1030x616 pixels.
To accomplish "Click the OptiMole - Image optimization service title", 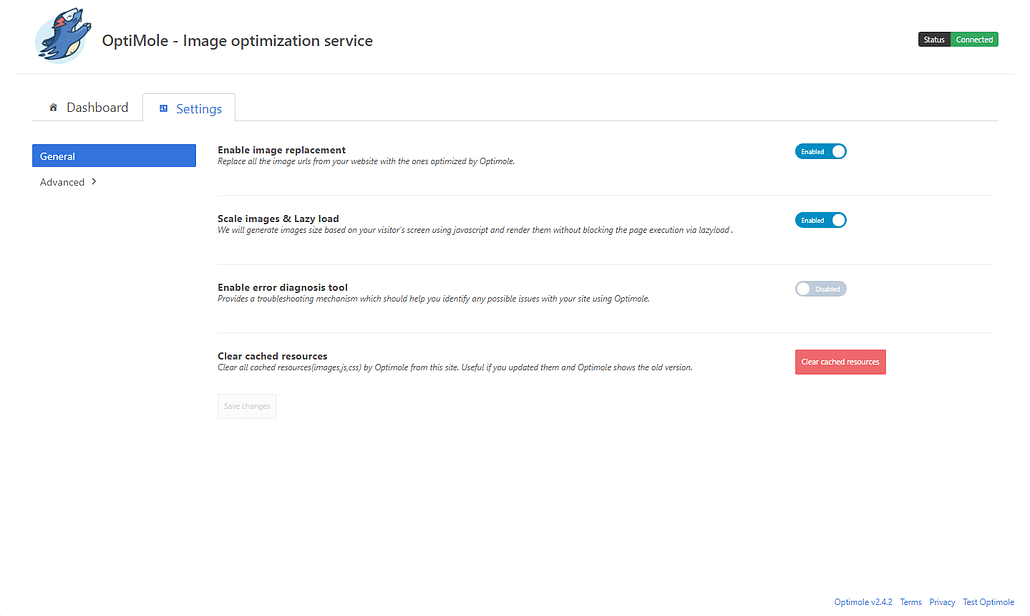I will [x=237, y=41].
